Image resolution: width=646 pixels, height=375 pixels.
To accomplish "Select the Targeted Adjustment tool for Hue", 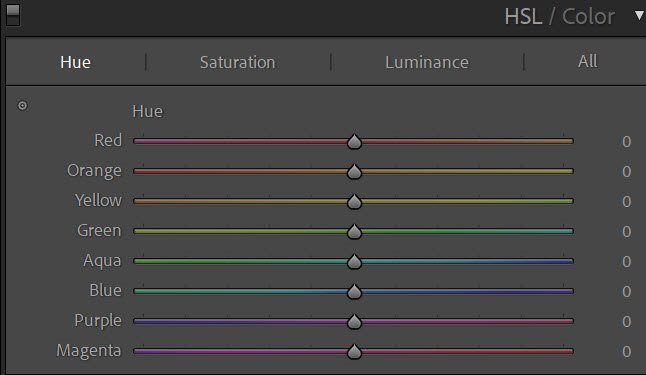I will click(22, 105).
